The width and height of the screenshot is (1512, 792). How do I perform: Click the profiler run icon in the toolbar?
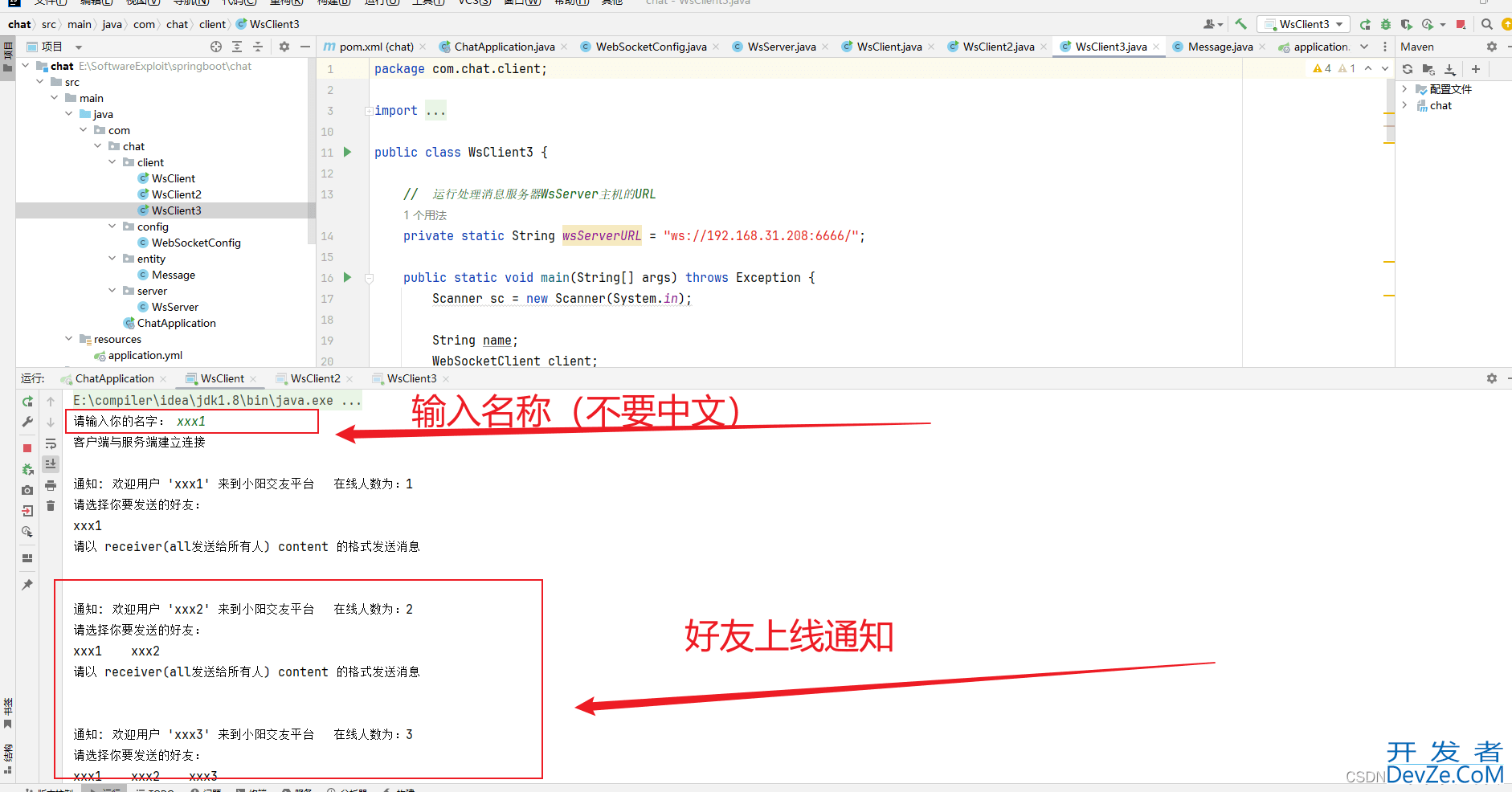pos(1428,24)
